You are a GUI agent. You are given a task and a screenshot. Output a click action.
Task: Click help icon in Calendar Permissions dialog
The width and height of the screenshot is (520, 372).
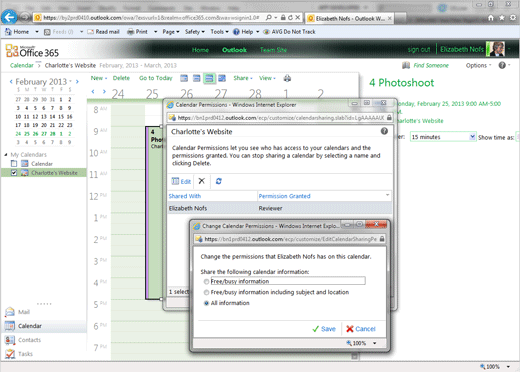[x=384, y=131]
